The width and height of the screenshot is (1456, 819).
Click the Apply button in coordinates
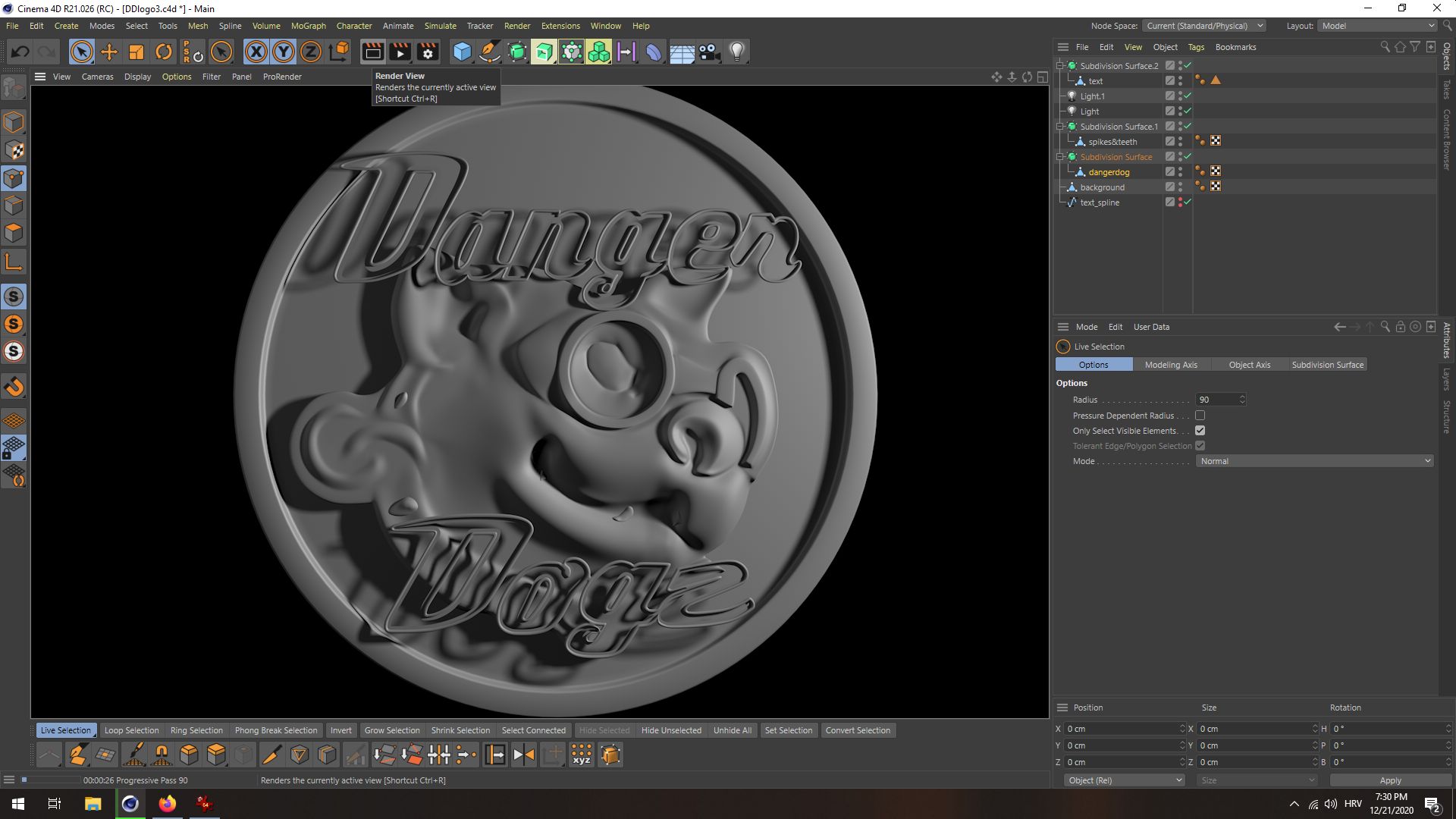tap(1390, 780)
